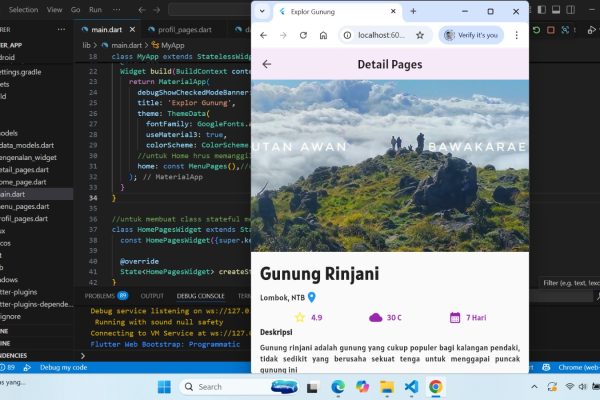Viewport: 600px width, 400px height.
Task: Switch to profil_pages.dart editor tab
Action: (204, 29)
